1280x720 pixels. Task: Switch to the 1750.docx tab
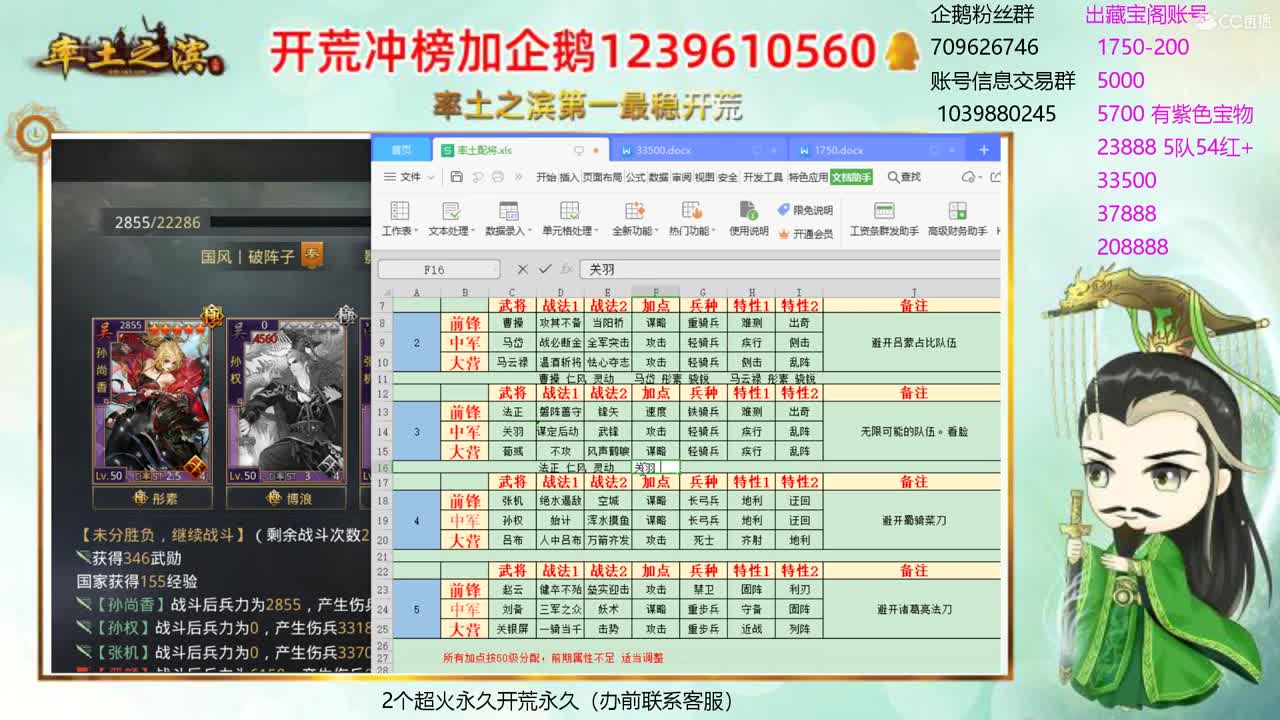tap(876, 150)
